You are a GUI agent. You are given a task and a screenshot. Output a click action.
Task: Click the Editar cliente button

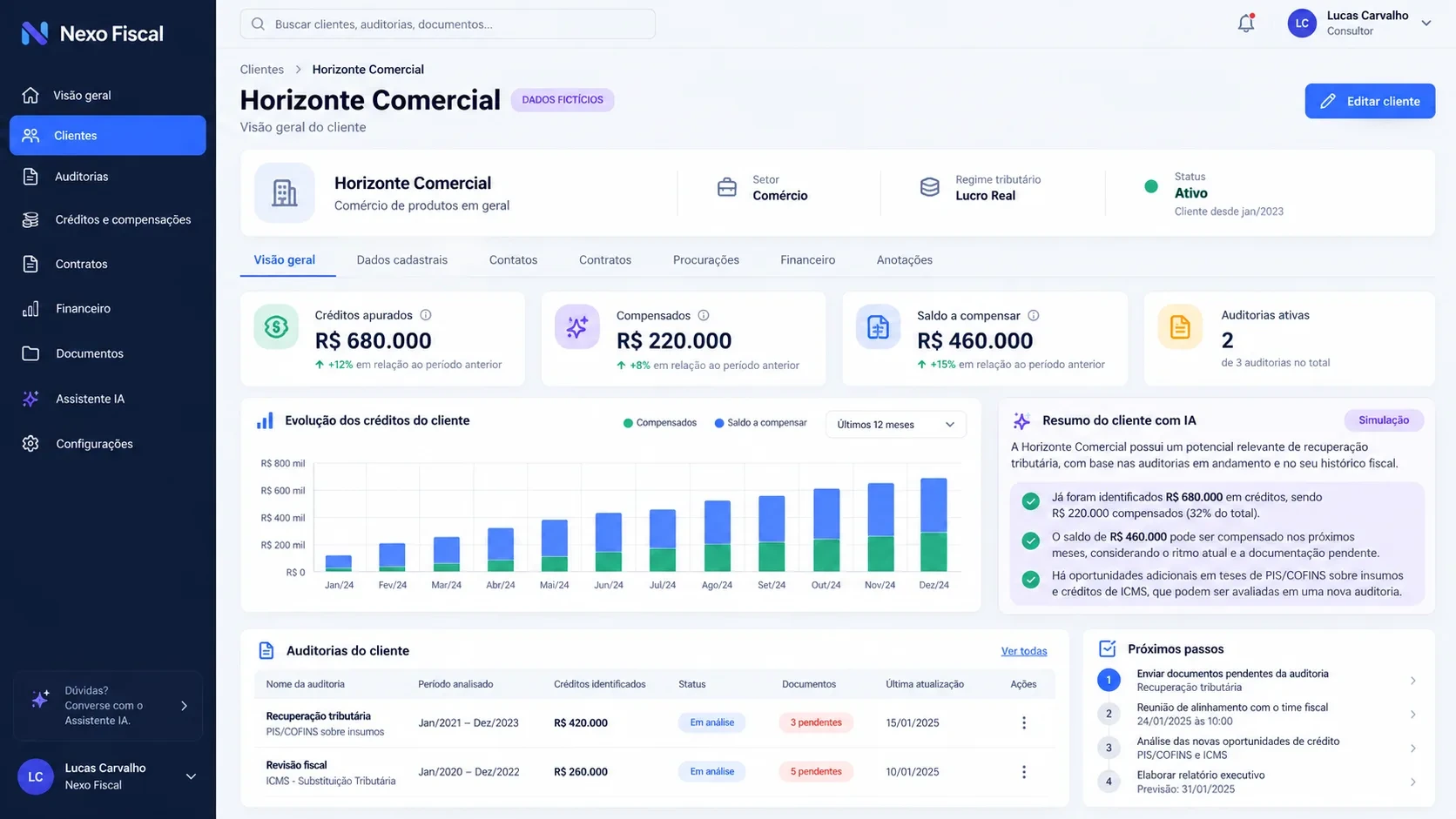tap(1370, 101)
